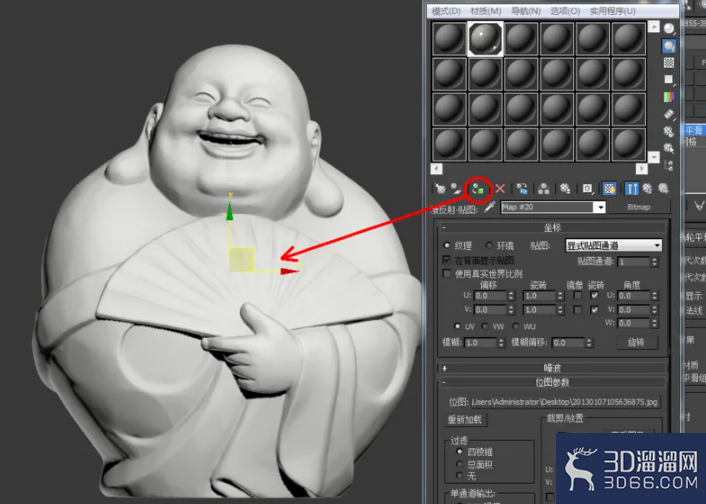Expand the 噪波 rollout
This screenshot has height=504, width=706.
click(552, 368)
